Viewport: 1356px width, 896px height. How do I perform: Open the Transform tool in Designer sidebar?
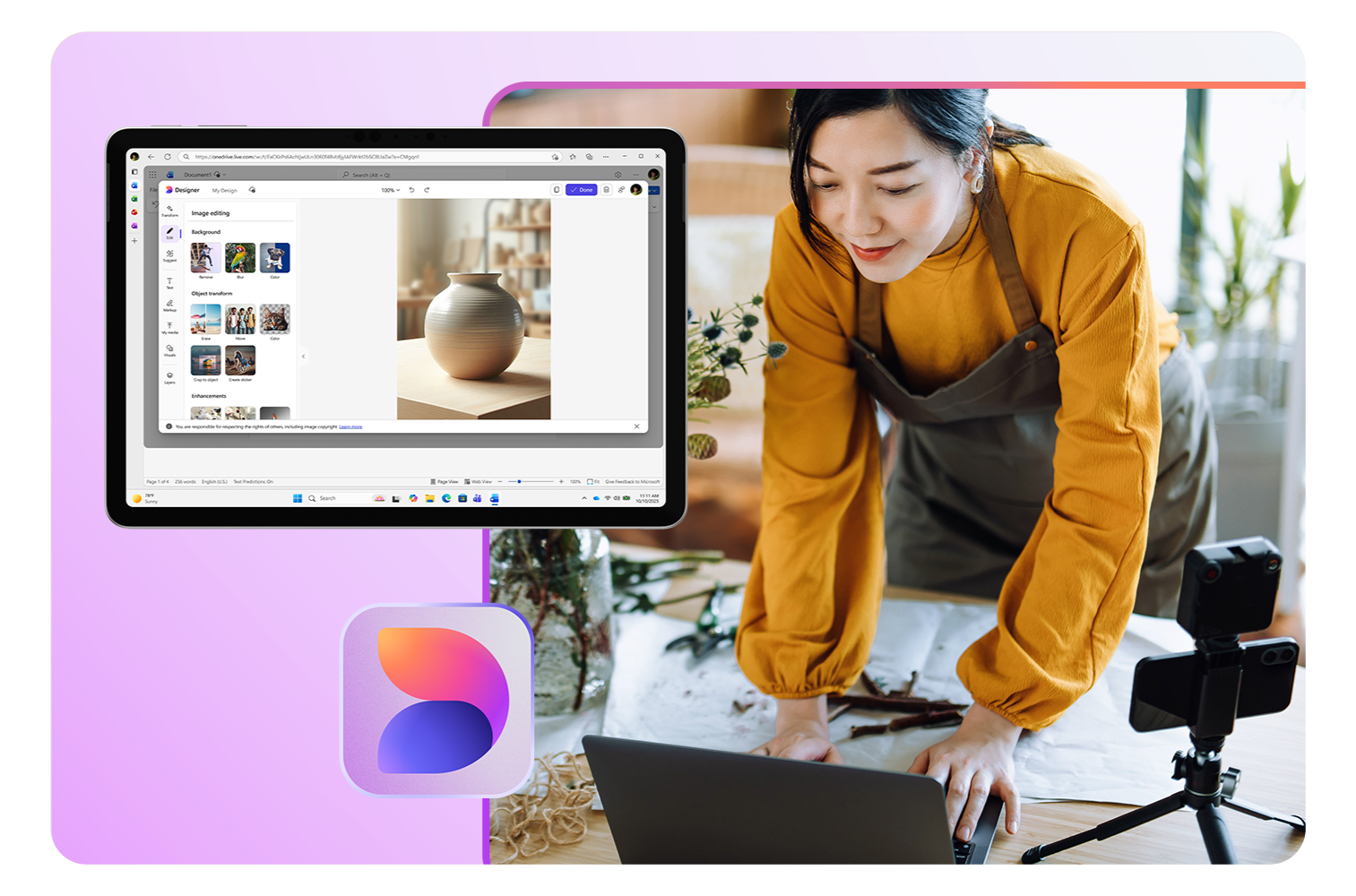[169, 211]
